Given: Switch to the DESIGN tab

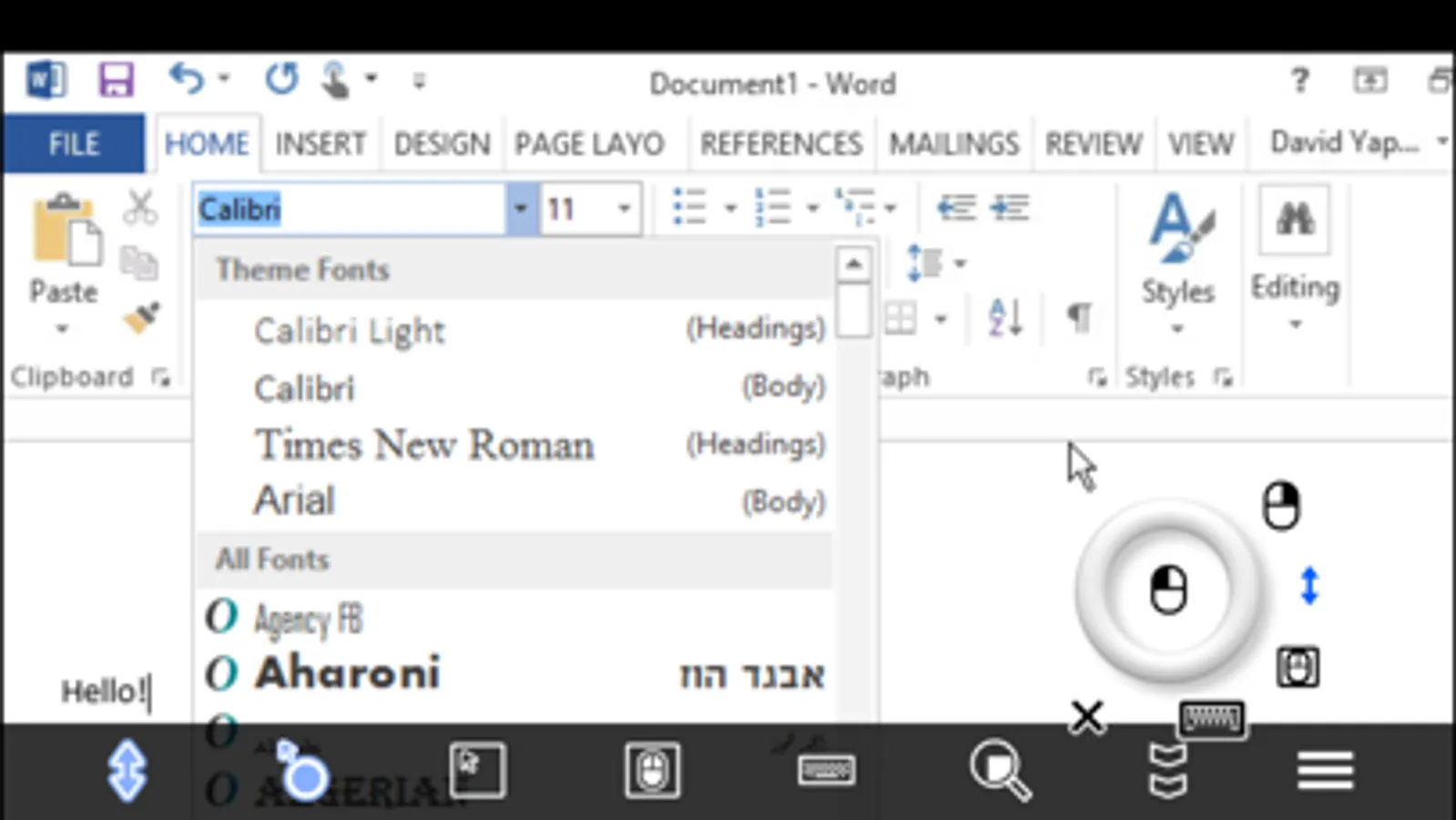Looking at the screenshot, I should pos(442,144).
